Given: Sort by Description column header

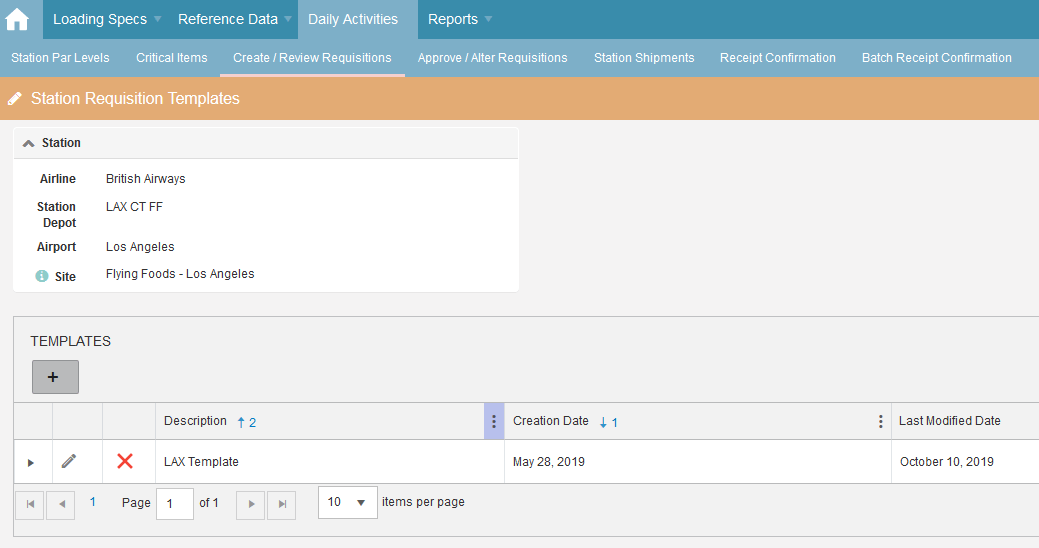Looking at the screenshot, I should (195, 421).
